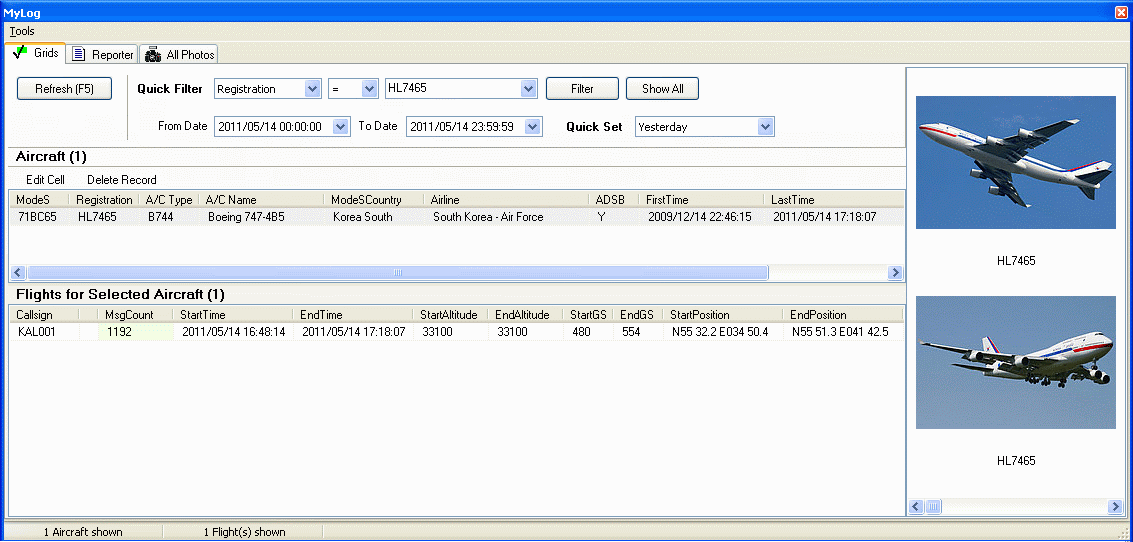The image size is (1133, 542).
Task: Click the Show All button
Action: [x=662, y=89]
